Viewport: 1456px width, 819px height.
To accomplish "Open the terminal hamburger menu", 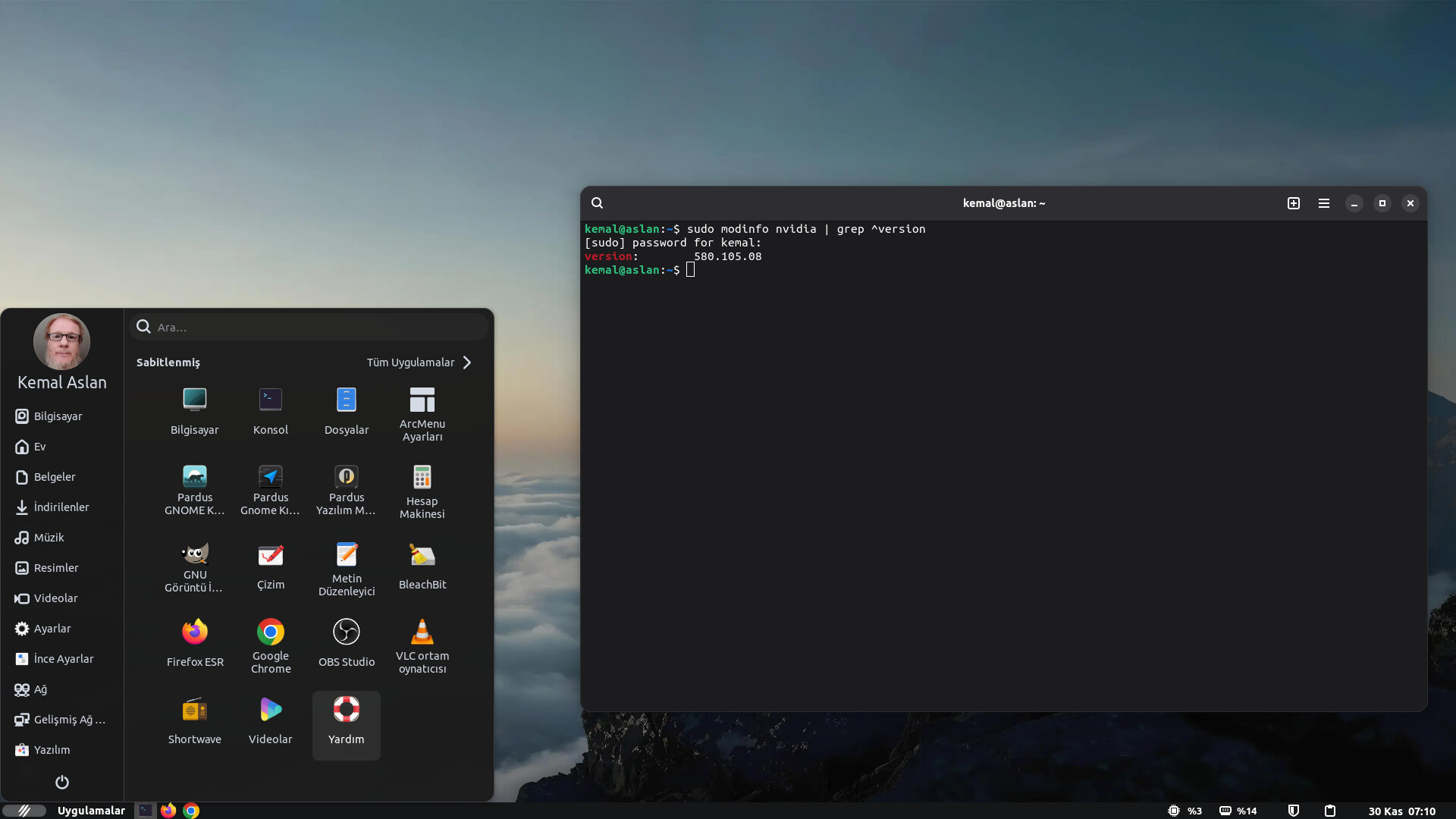I will pyautogui.click(x=1324, y=203).
